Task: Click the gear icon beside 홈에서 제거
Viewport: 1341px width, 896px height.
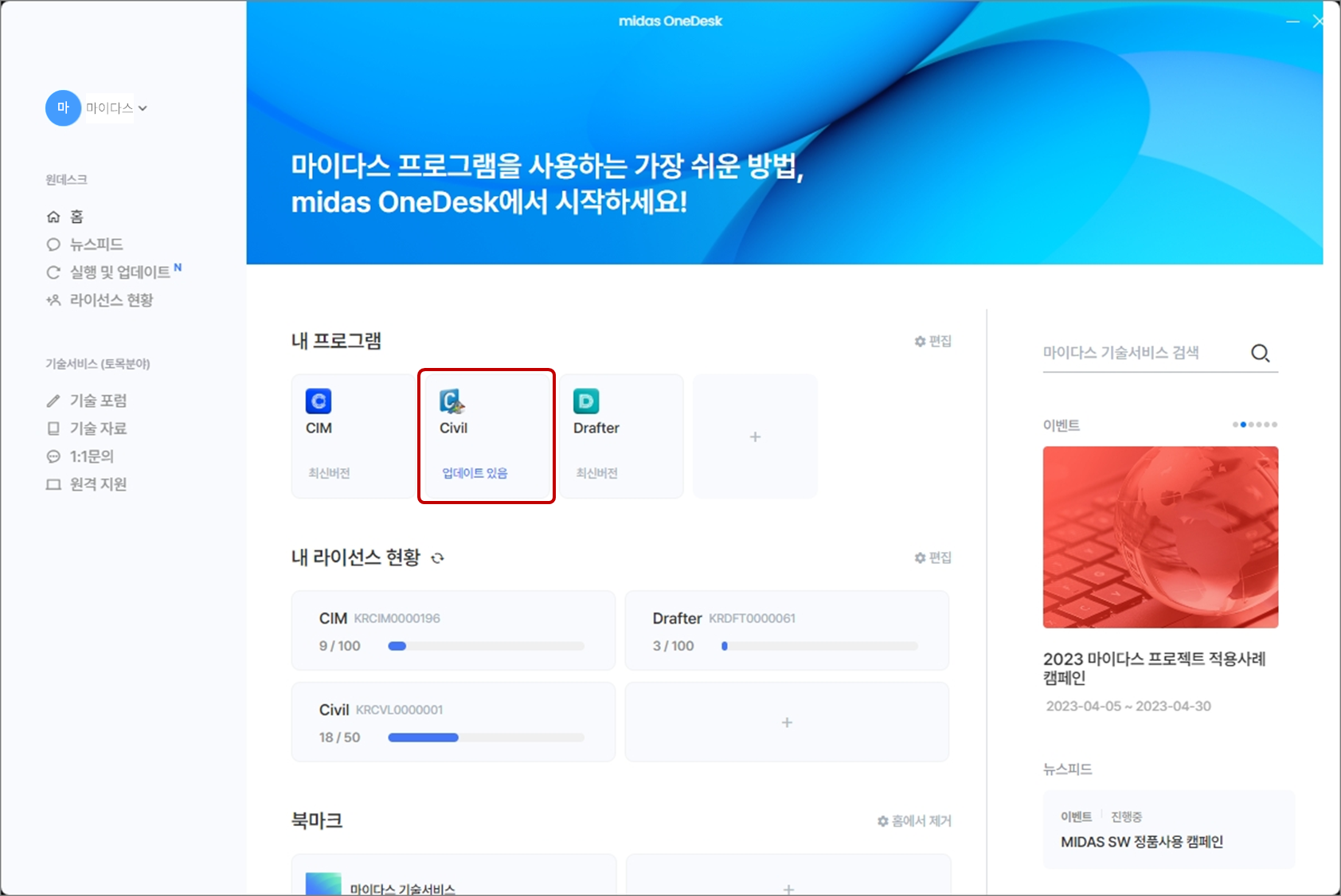Action: point(883,820)
